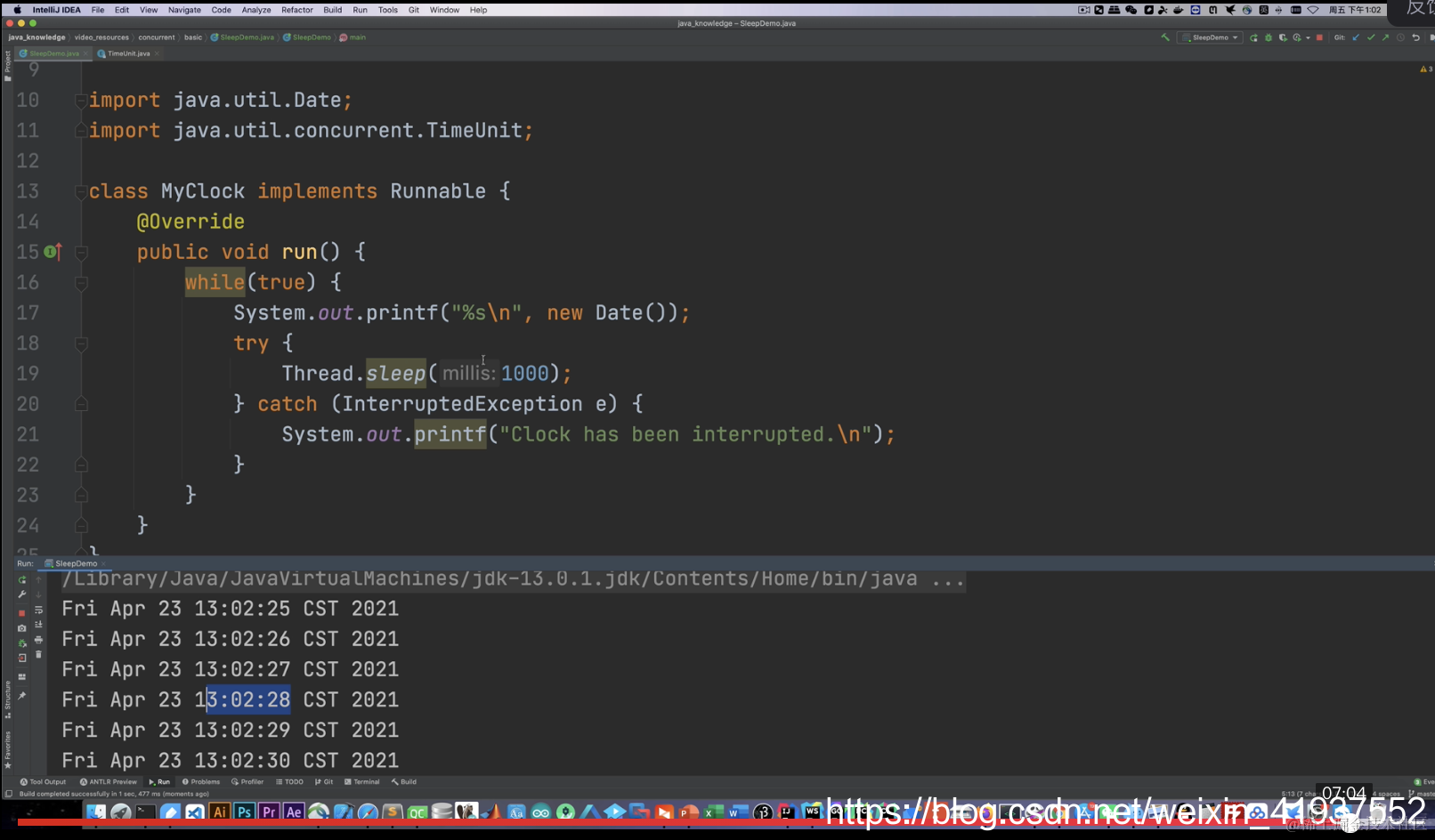Open the Tool Output tool window
The height and width of the screenshot is (840, 1435).
[x=43, y=782]
